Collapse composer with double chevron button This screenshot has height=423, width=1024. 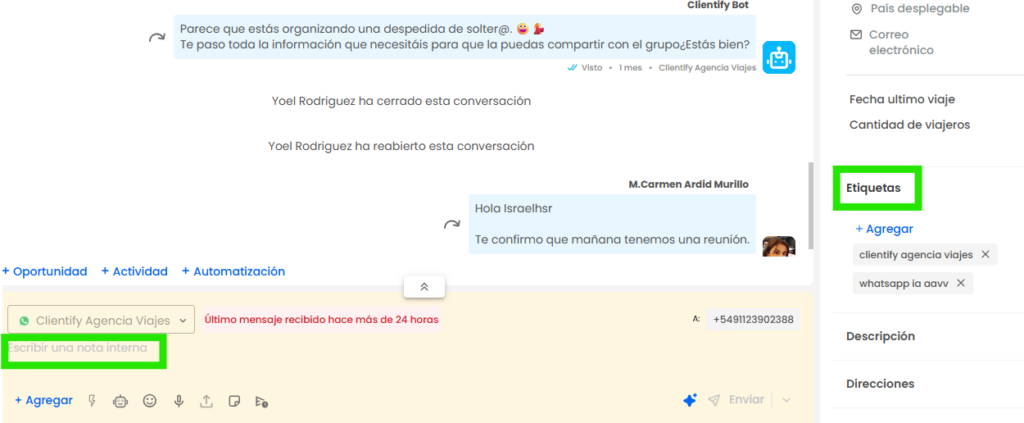click(x=424, y=287)
